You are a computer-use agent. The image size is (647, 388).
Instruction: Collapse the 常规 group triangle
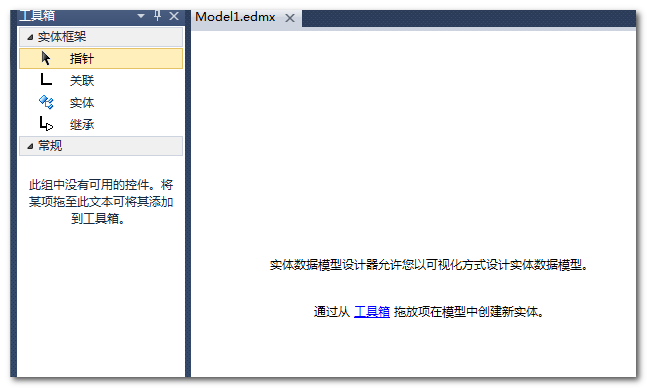30,146
